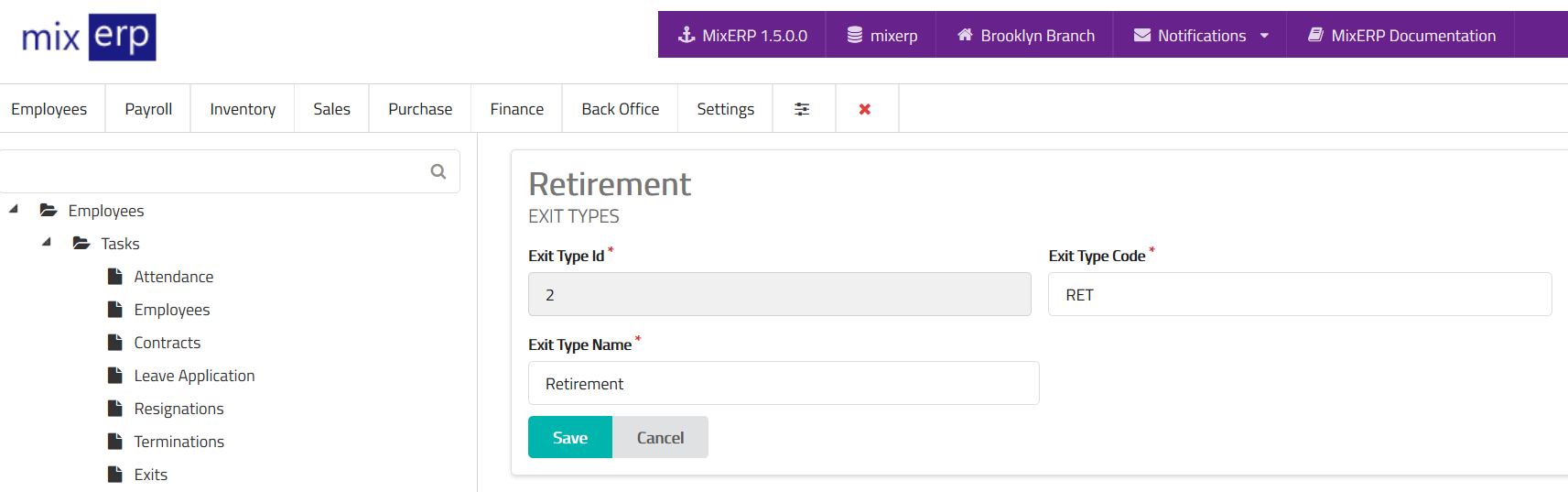
Task: Select Terminations in the tree
Action: pos(178,442)
